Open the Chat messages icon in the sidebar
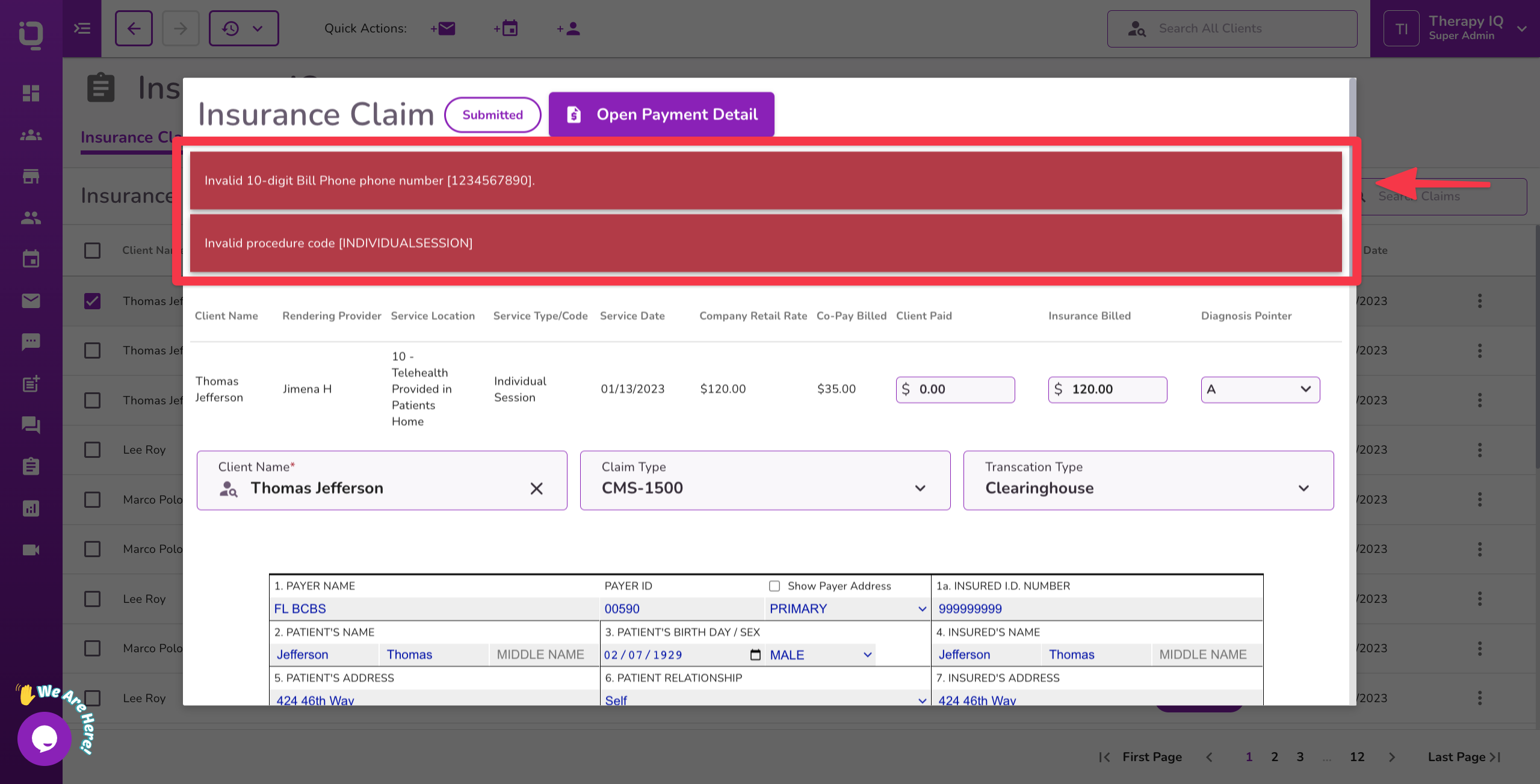This screenshot has height=784, width=1540. [30, 341]
